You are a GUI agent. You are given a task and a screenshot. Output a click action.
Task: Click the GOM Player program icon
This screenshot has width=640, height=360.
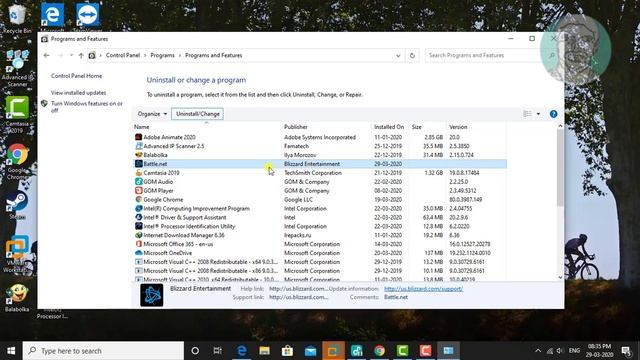(x=139, y=191)
